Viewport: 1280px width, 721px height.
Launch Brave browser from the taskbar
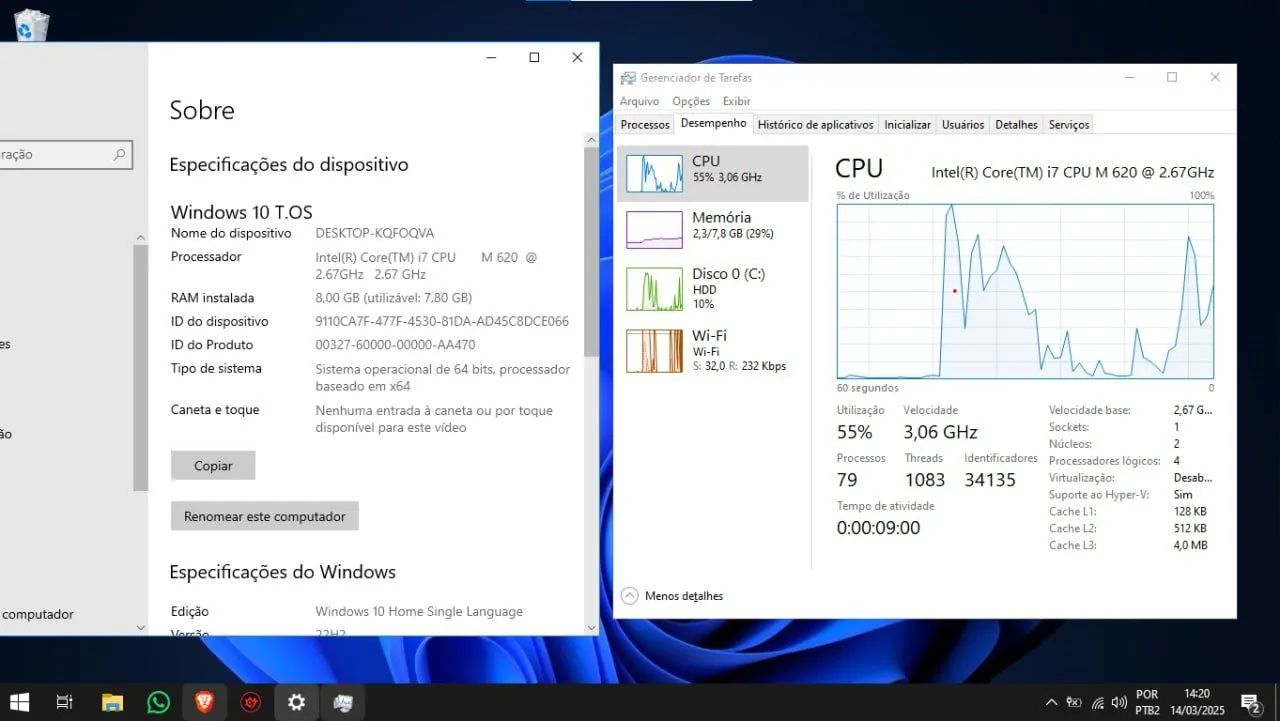tap(204, 702)
